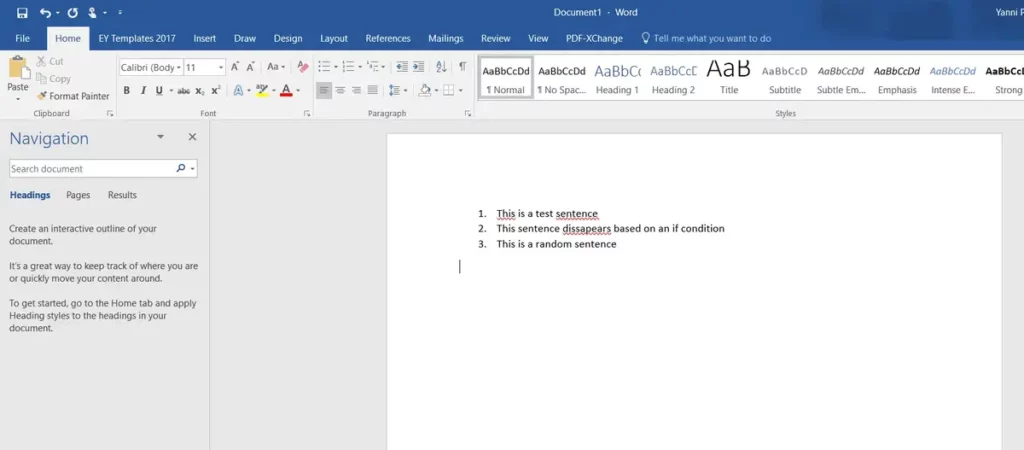The height and width of the screenshot is (450, 1024).
Task: Apply the Heading 1 style
Action: point(617,78)
